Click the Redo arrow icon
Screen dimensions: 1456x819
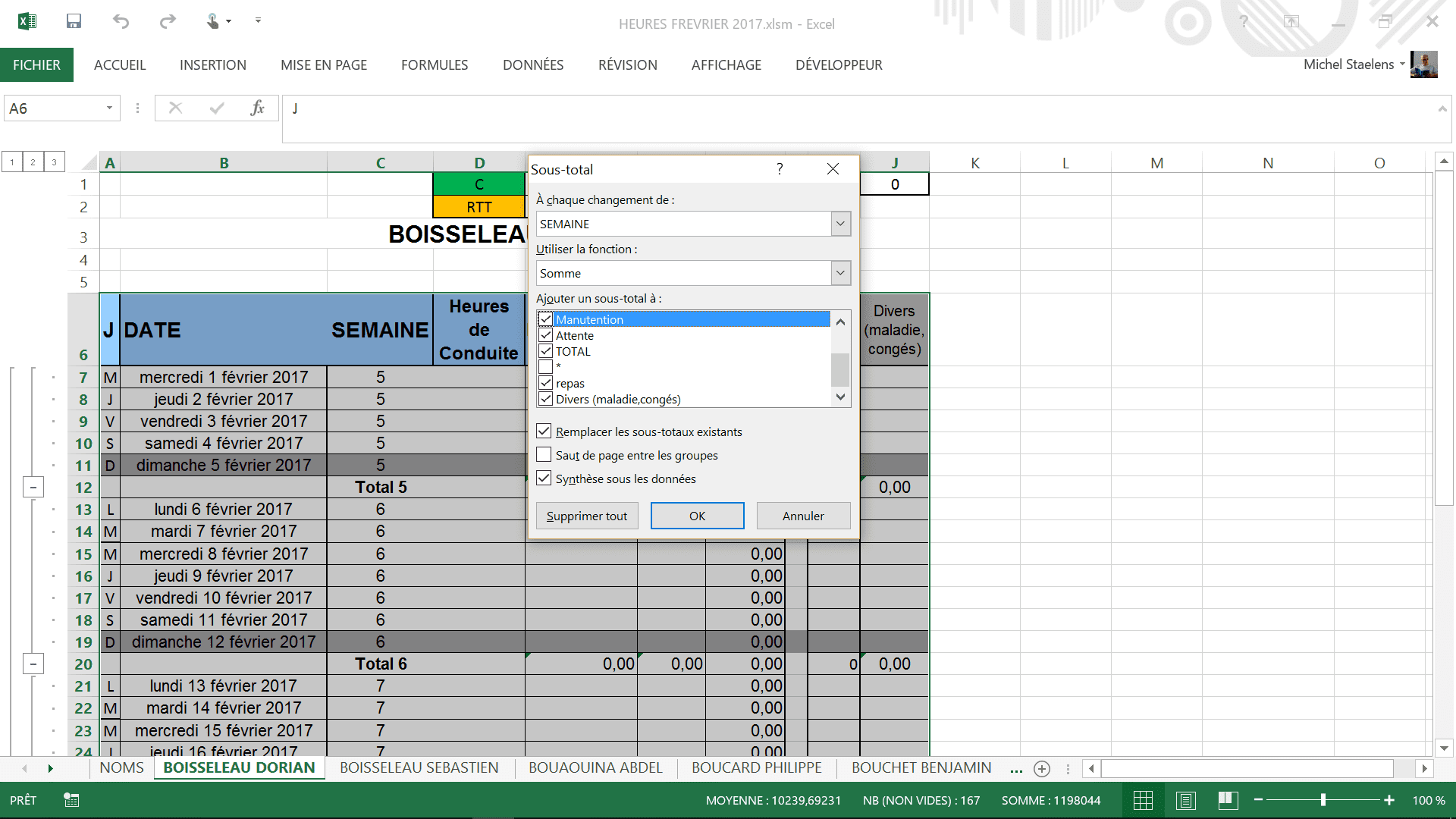[168, 21]
